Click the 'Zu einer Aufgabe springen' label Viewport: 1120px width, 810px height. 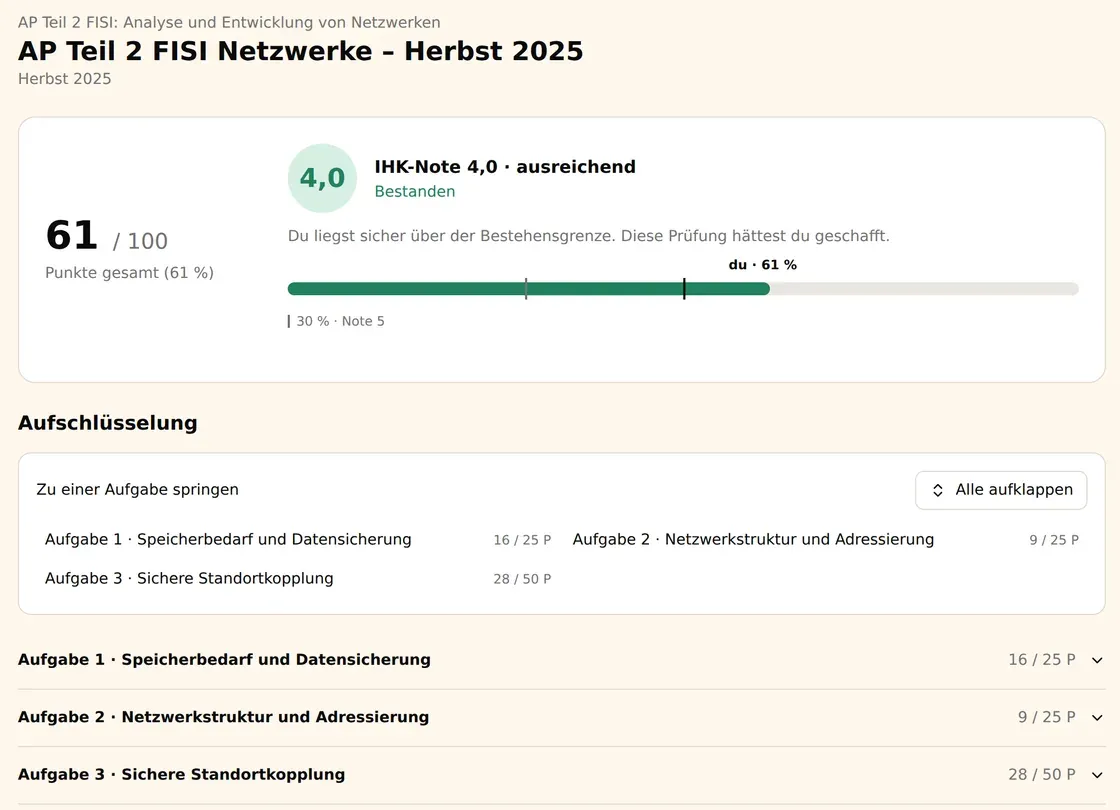click(x=137, y=490)
